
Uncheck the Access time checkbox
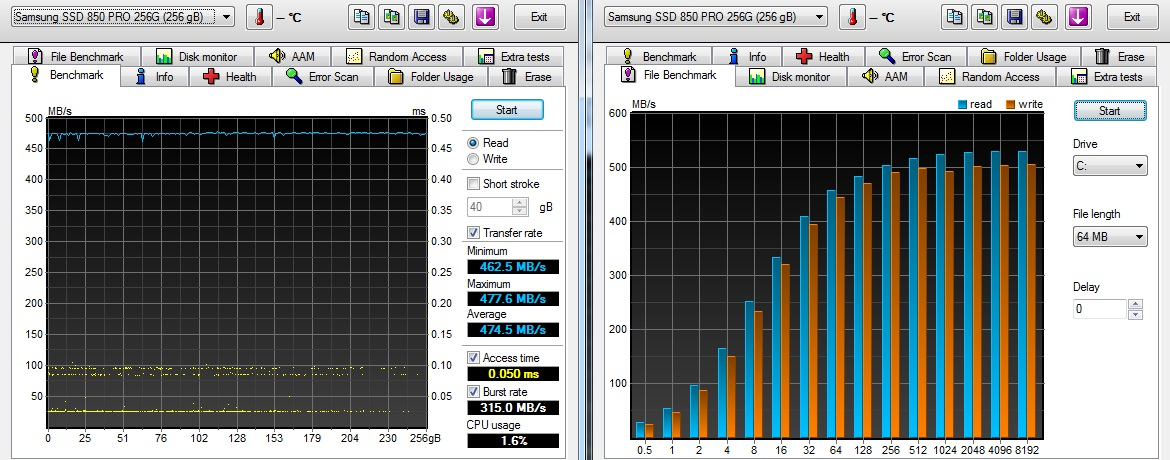[474, 358]
